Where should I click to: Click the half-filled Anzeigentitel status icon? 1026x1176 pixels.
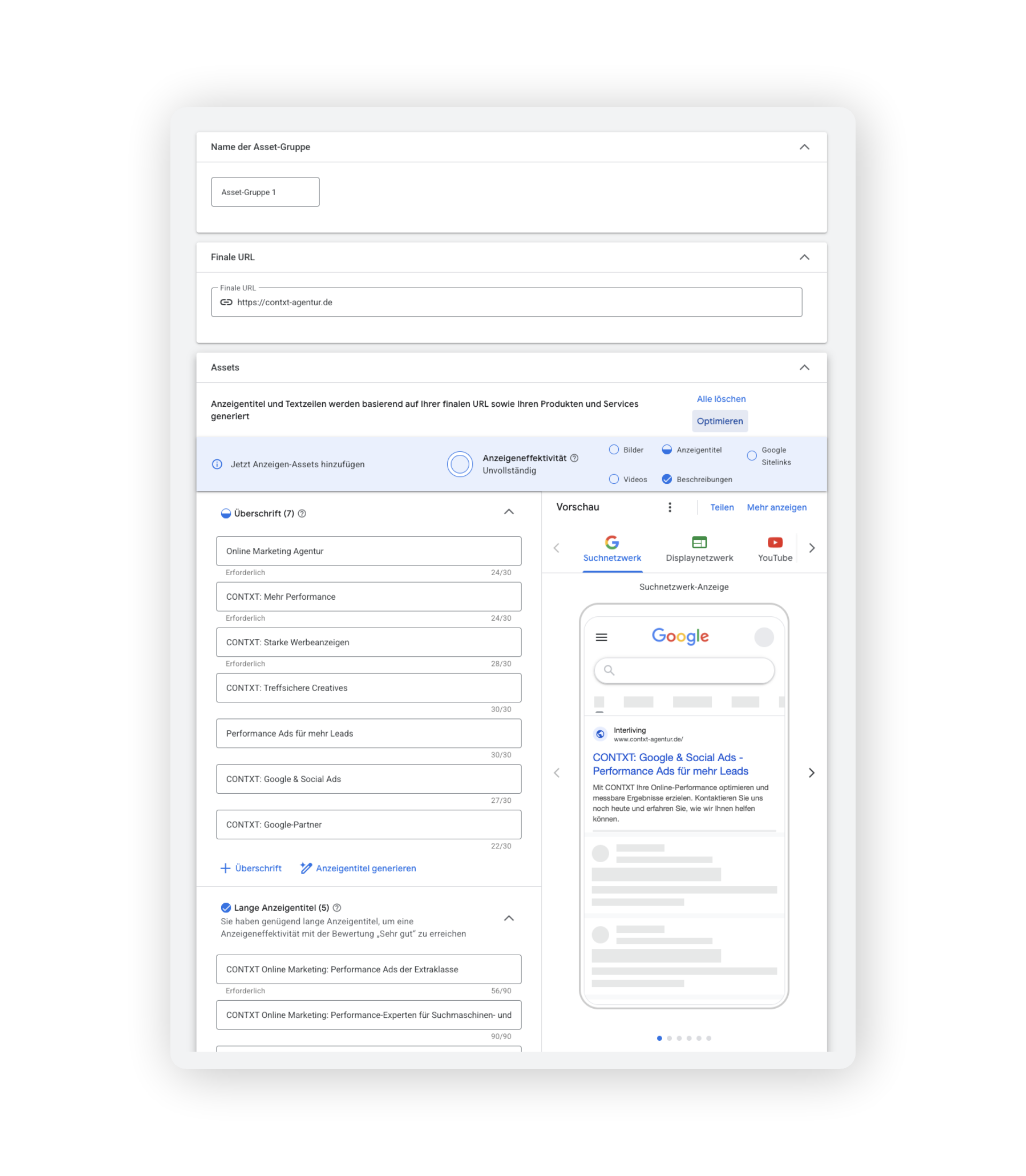tap(667, 450)
